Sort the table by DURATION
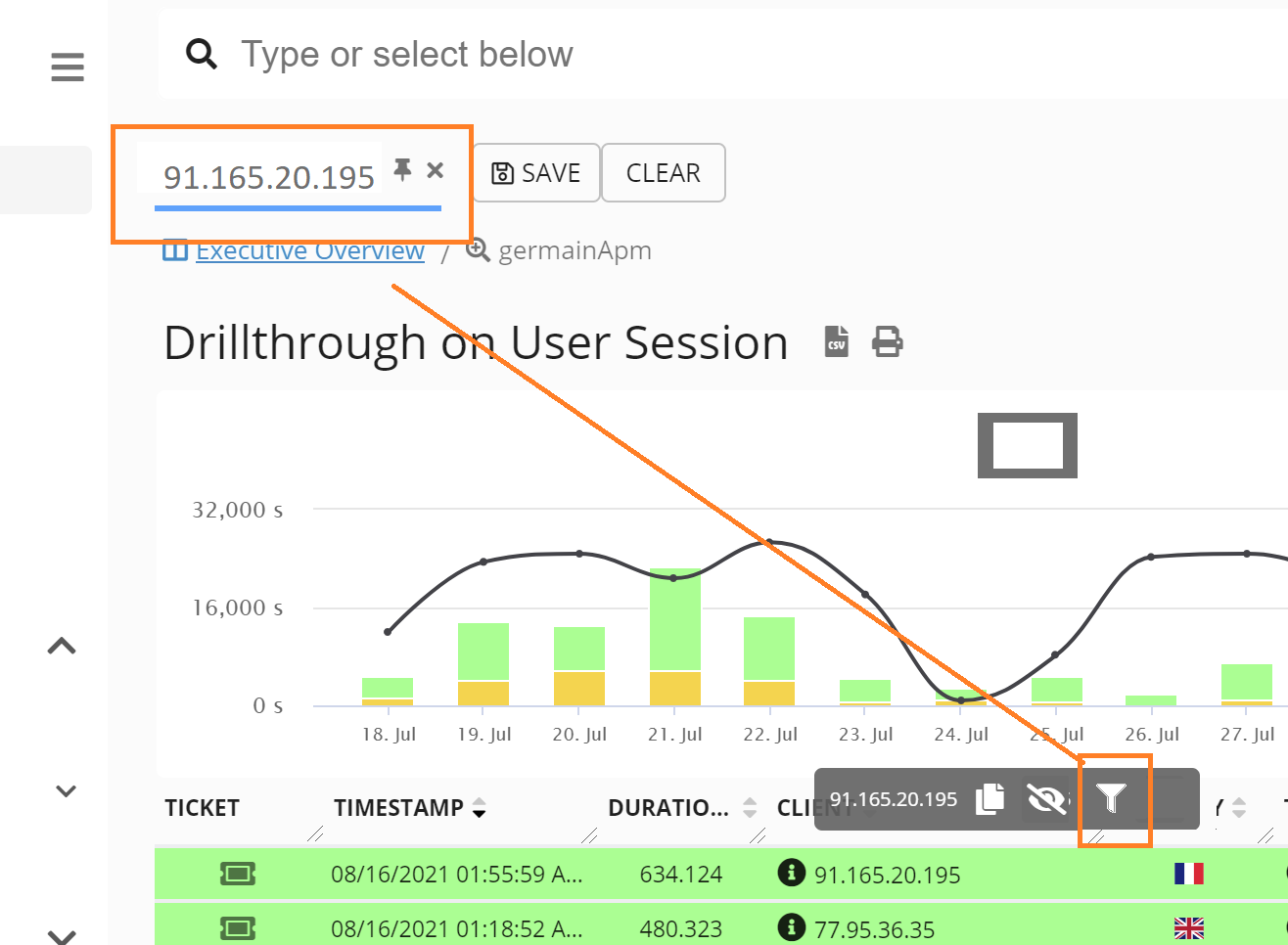Viewport: 1288px width, 945px height. tap(749, 808)
